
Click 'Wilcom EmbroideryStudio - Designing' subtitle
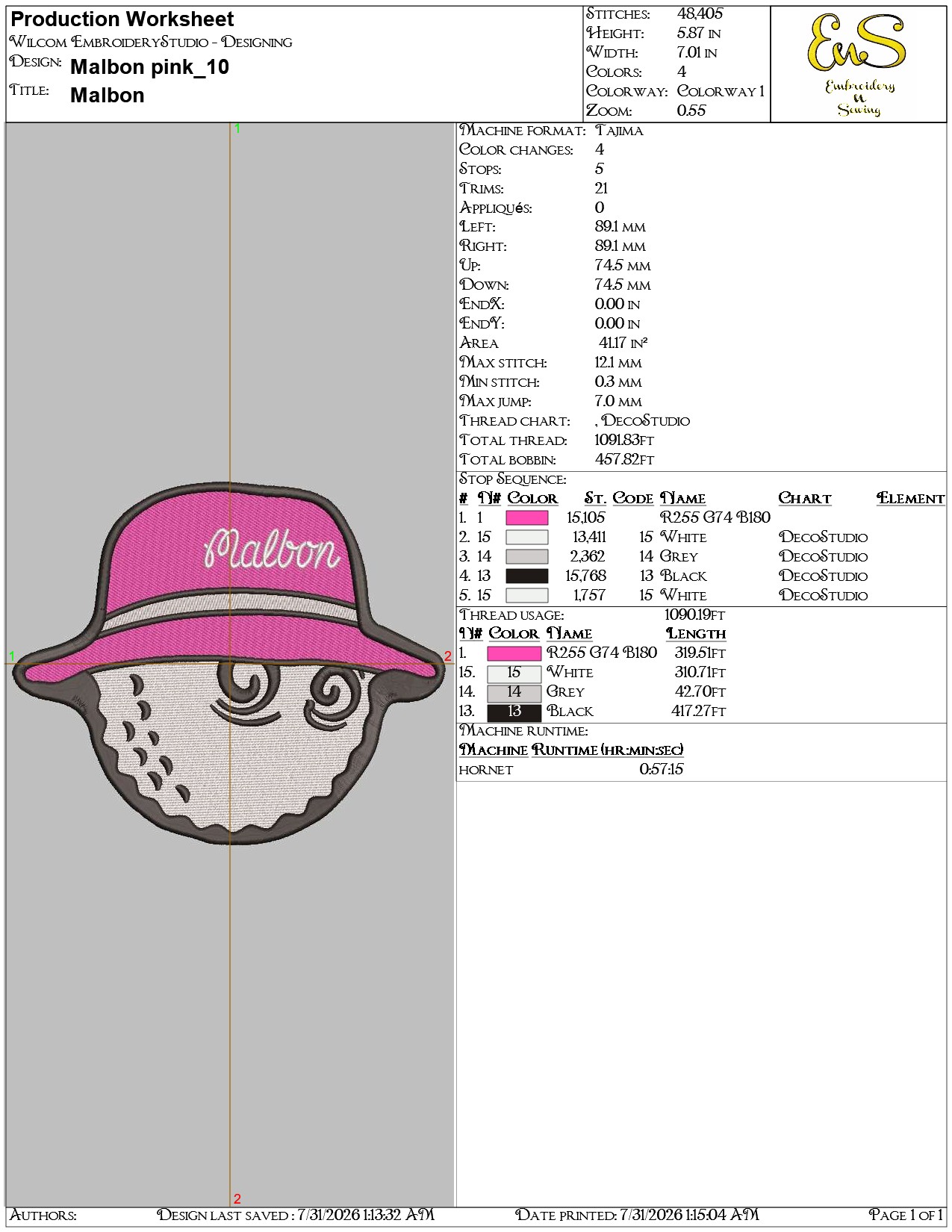151,42
